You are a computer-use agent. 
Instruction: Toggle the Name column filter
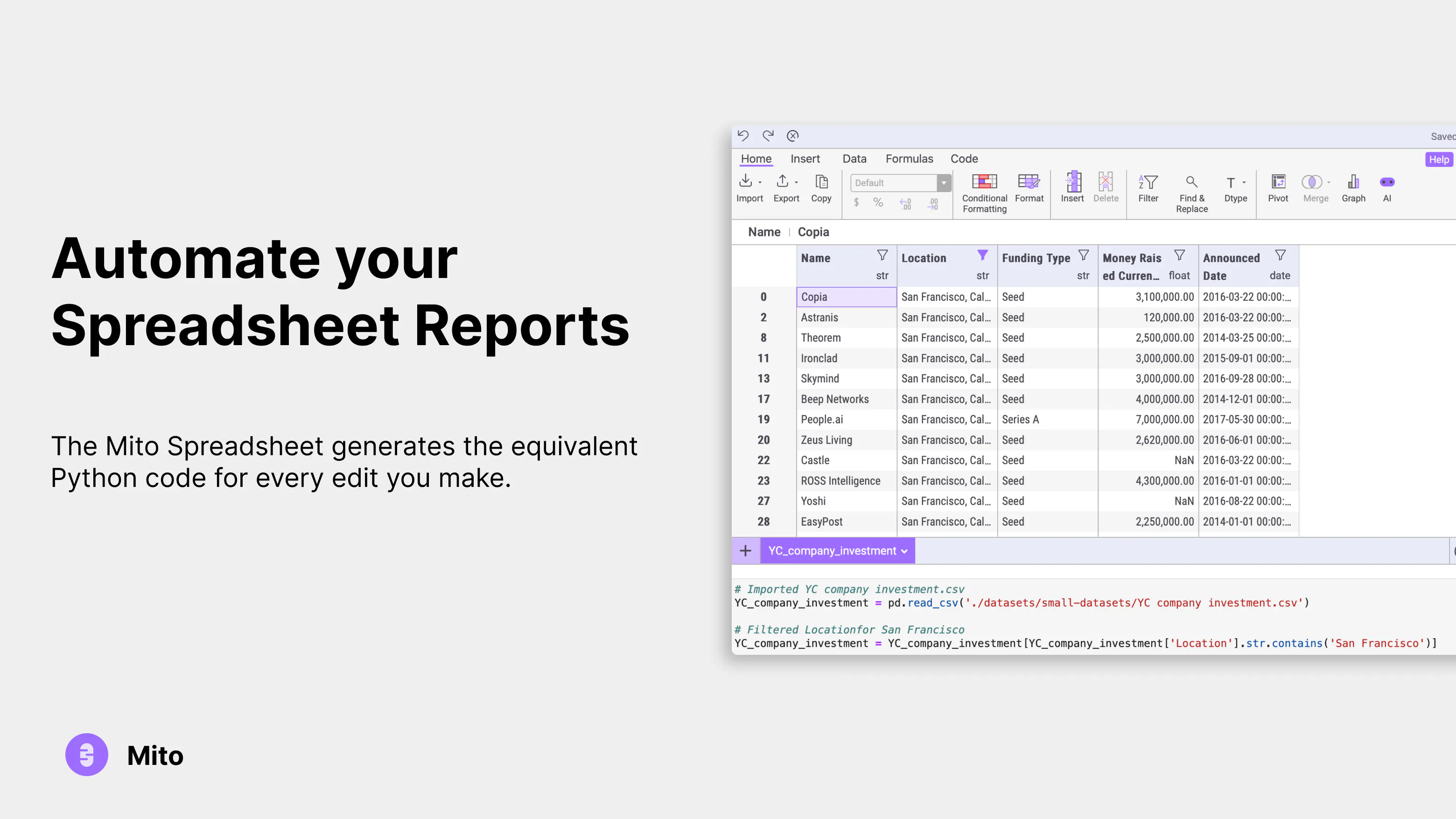(x=882, y=255)
